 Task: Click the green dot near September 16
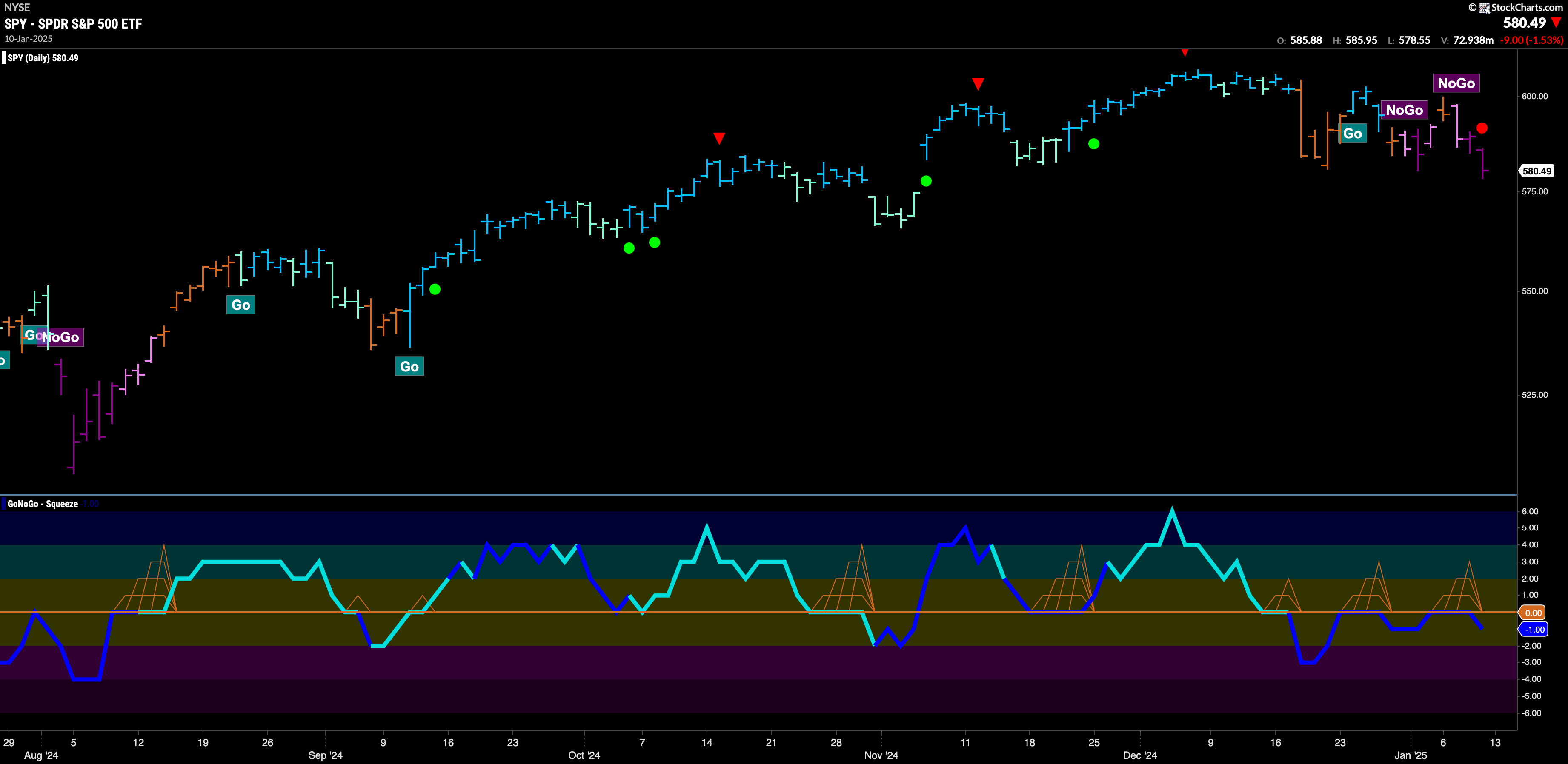435,289
